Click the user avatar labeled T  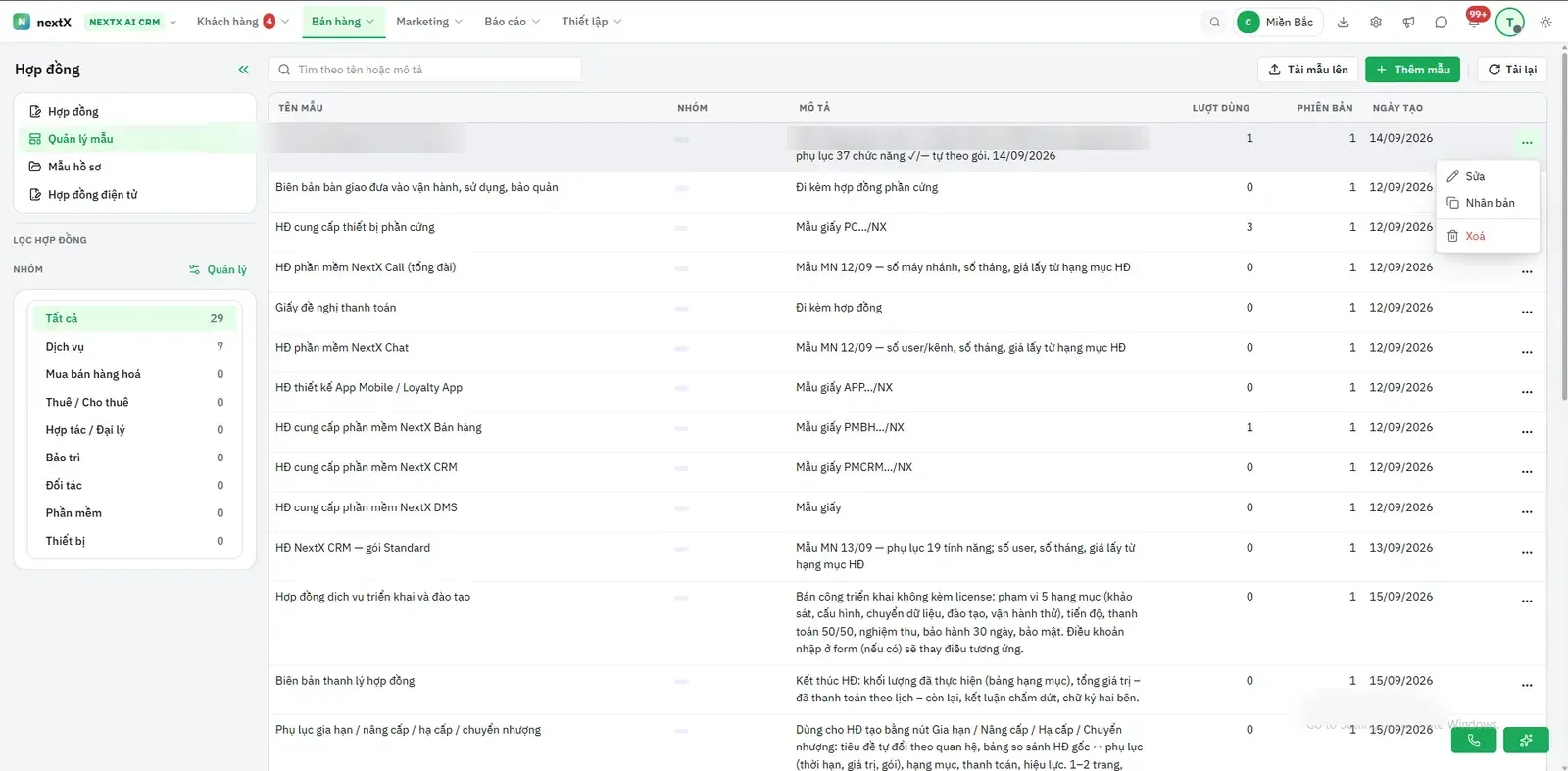pyautogui.click(x=1510, y=22)
